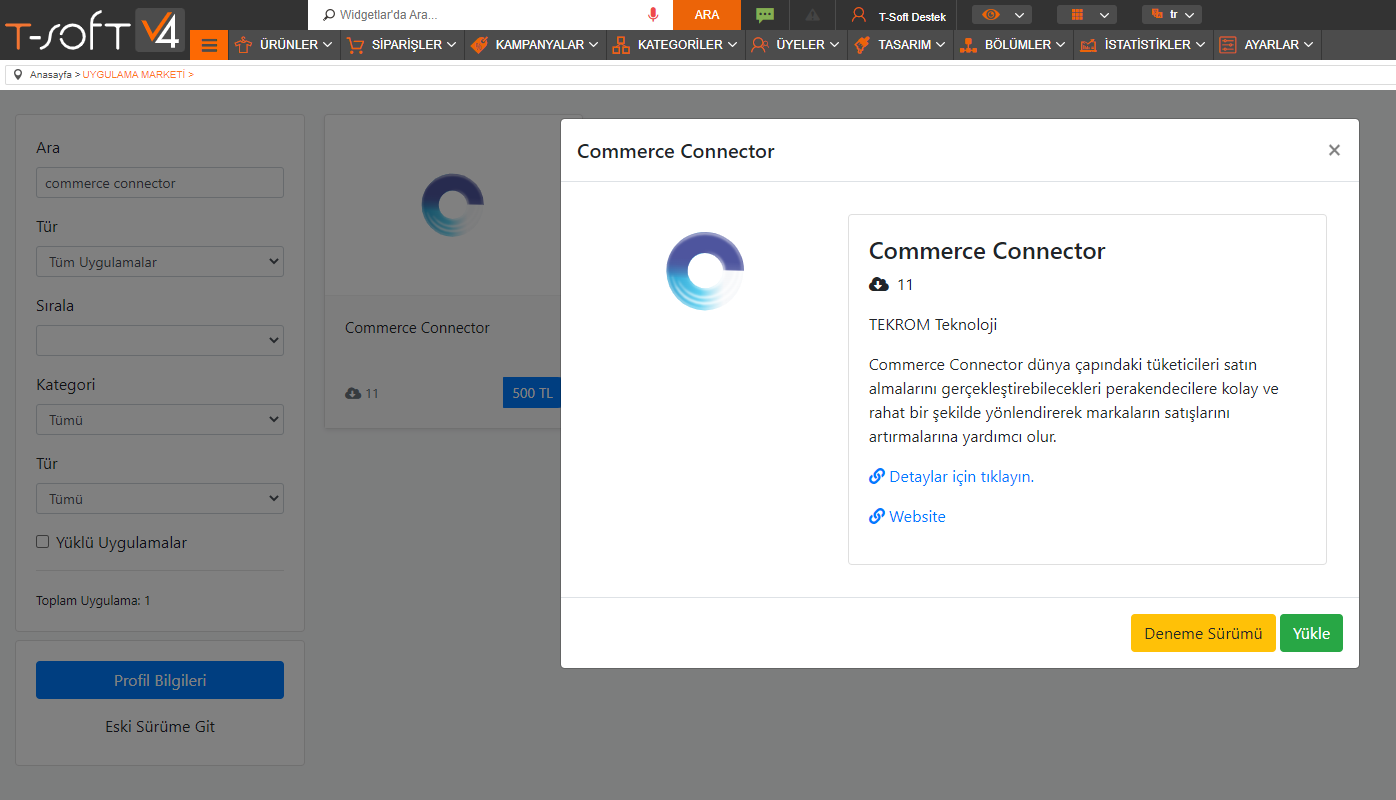Open the KAMPANYALAR menu
This screenshot has height=800, width=1396.
[536, 45]
